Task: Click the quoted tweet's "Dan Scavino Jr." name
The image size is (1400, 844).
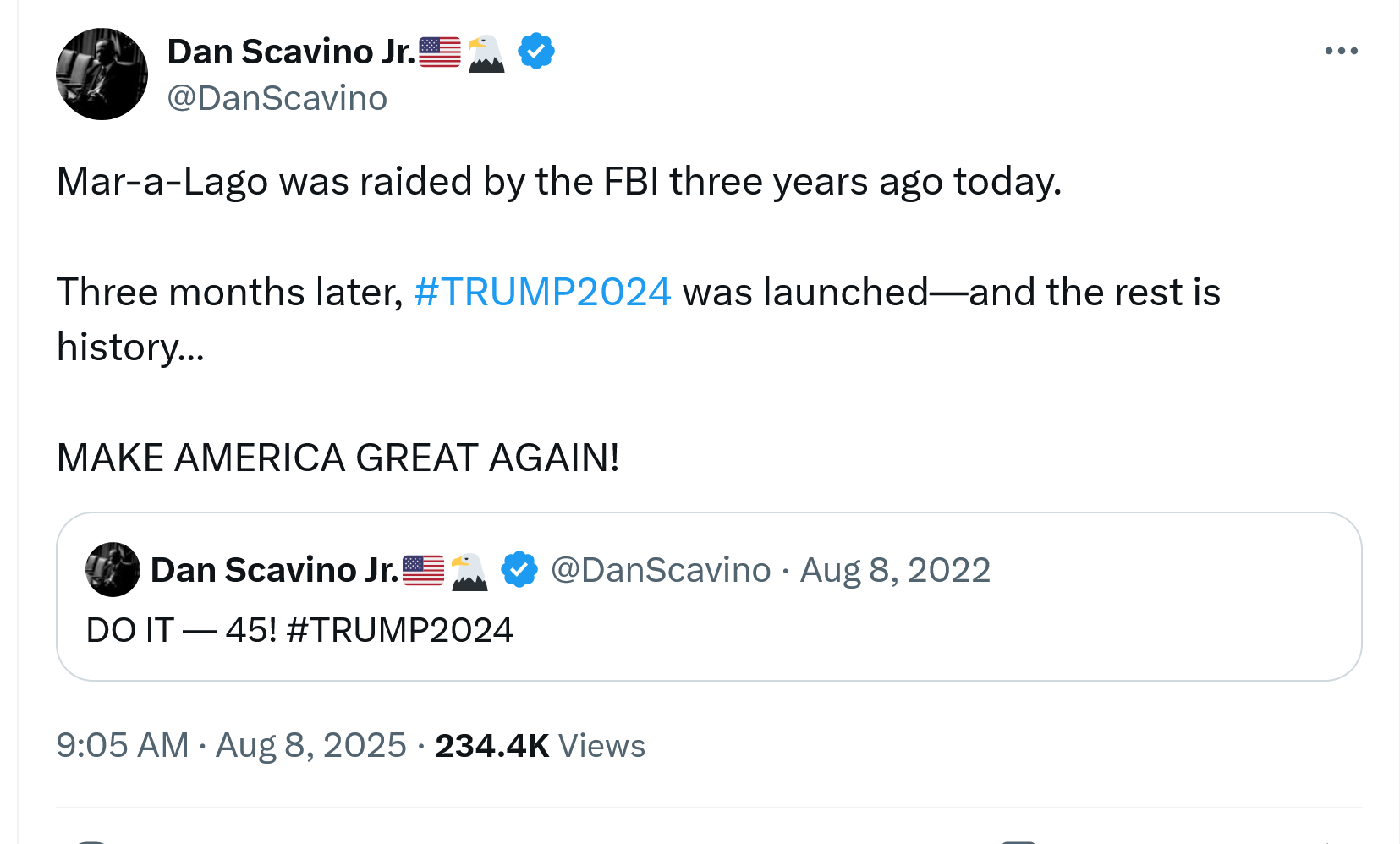Action: click(274, 571)
